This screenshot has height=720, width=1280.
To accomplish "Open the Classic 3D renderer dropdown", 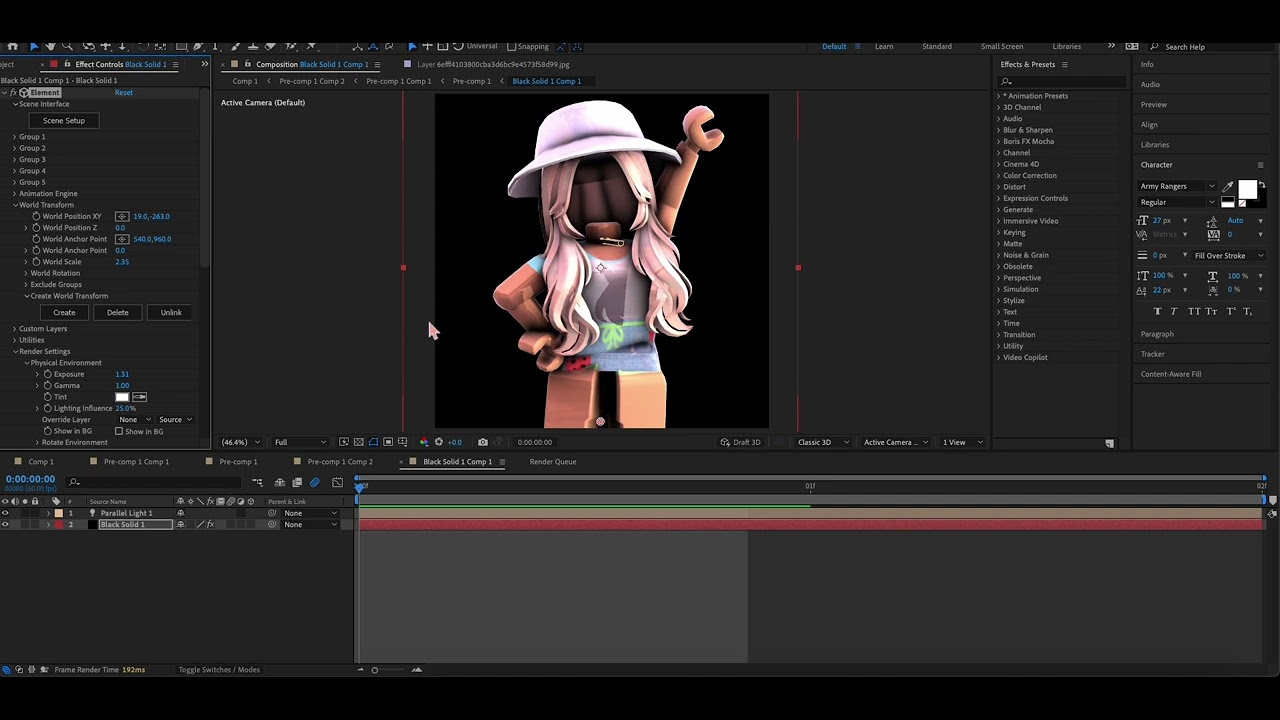I will 823,442.
